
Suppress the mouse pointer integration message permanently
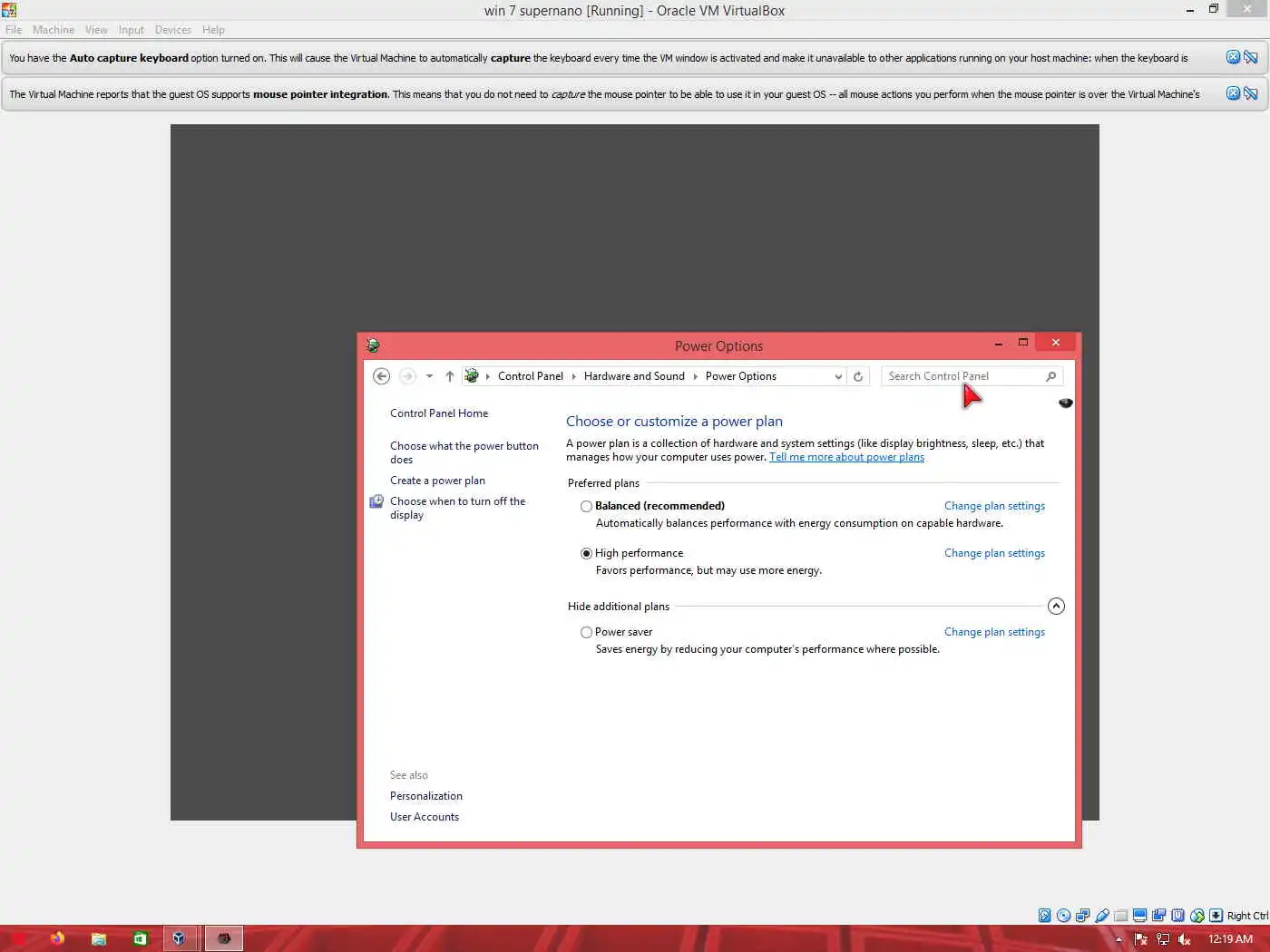pyautogui.click(x=1251, y=93)
